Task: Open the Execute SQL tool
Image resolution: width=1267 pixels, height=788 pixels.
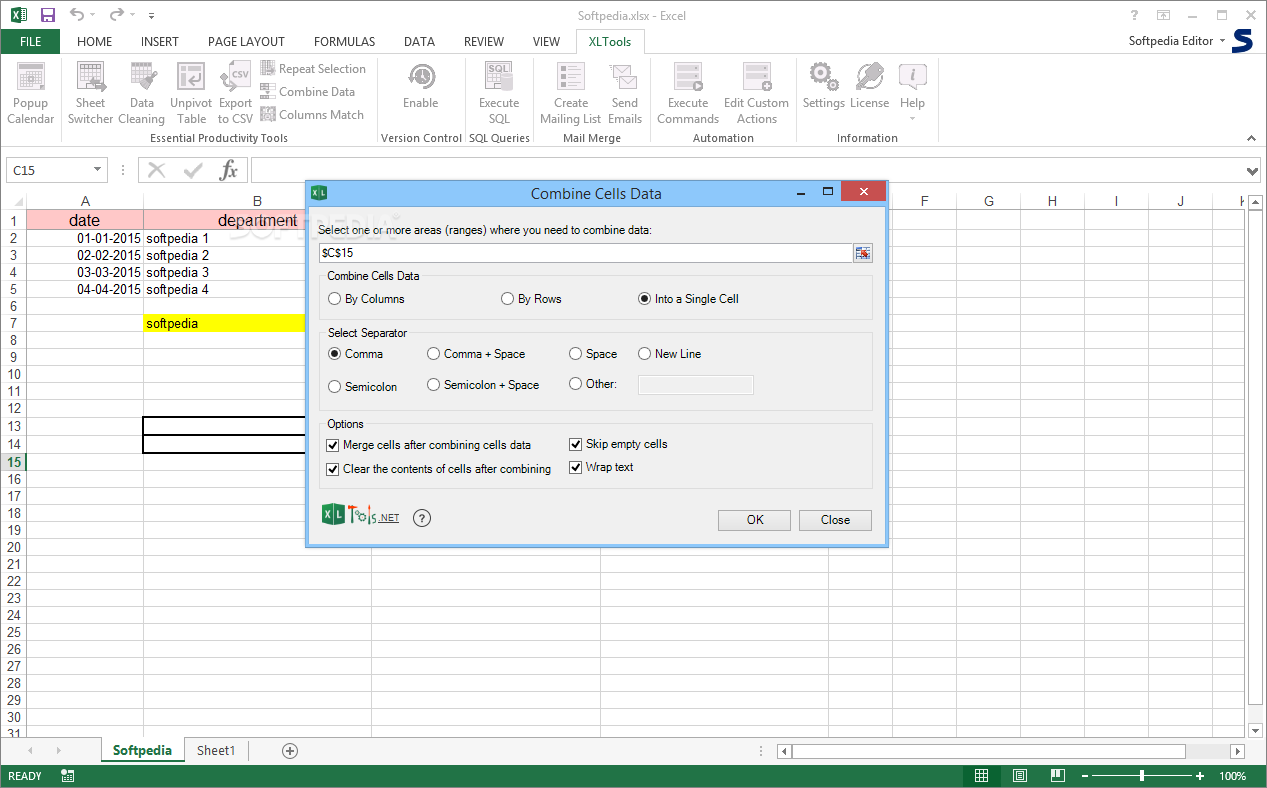Action: 499,93
